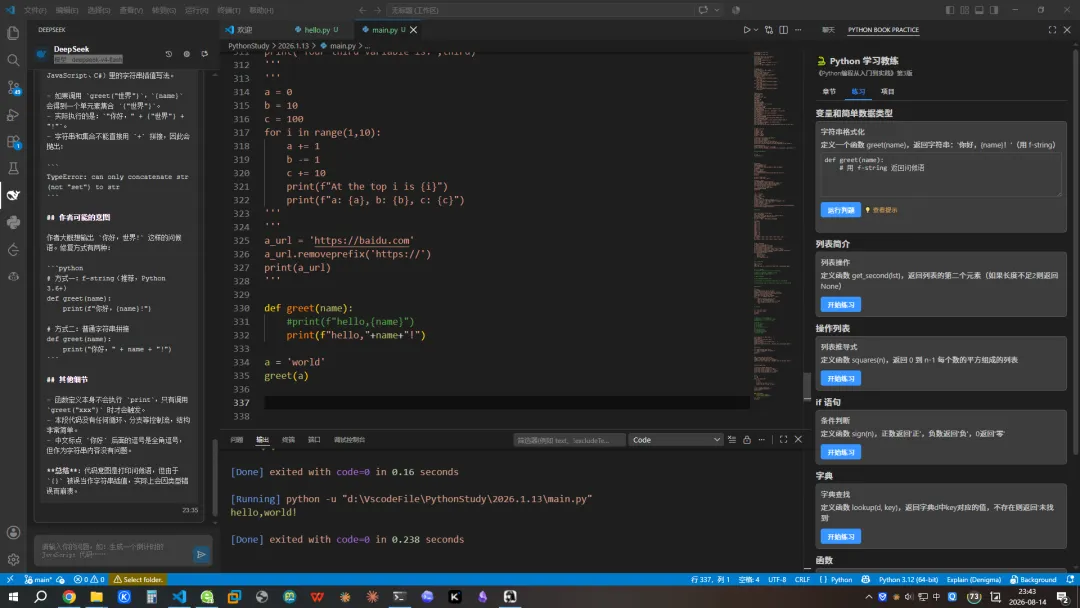Send the DeepSeek chat message
Viewport: 1080px width, 608px height.
click(200, 554)
